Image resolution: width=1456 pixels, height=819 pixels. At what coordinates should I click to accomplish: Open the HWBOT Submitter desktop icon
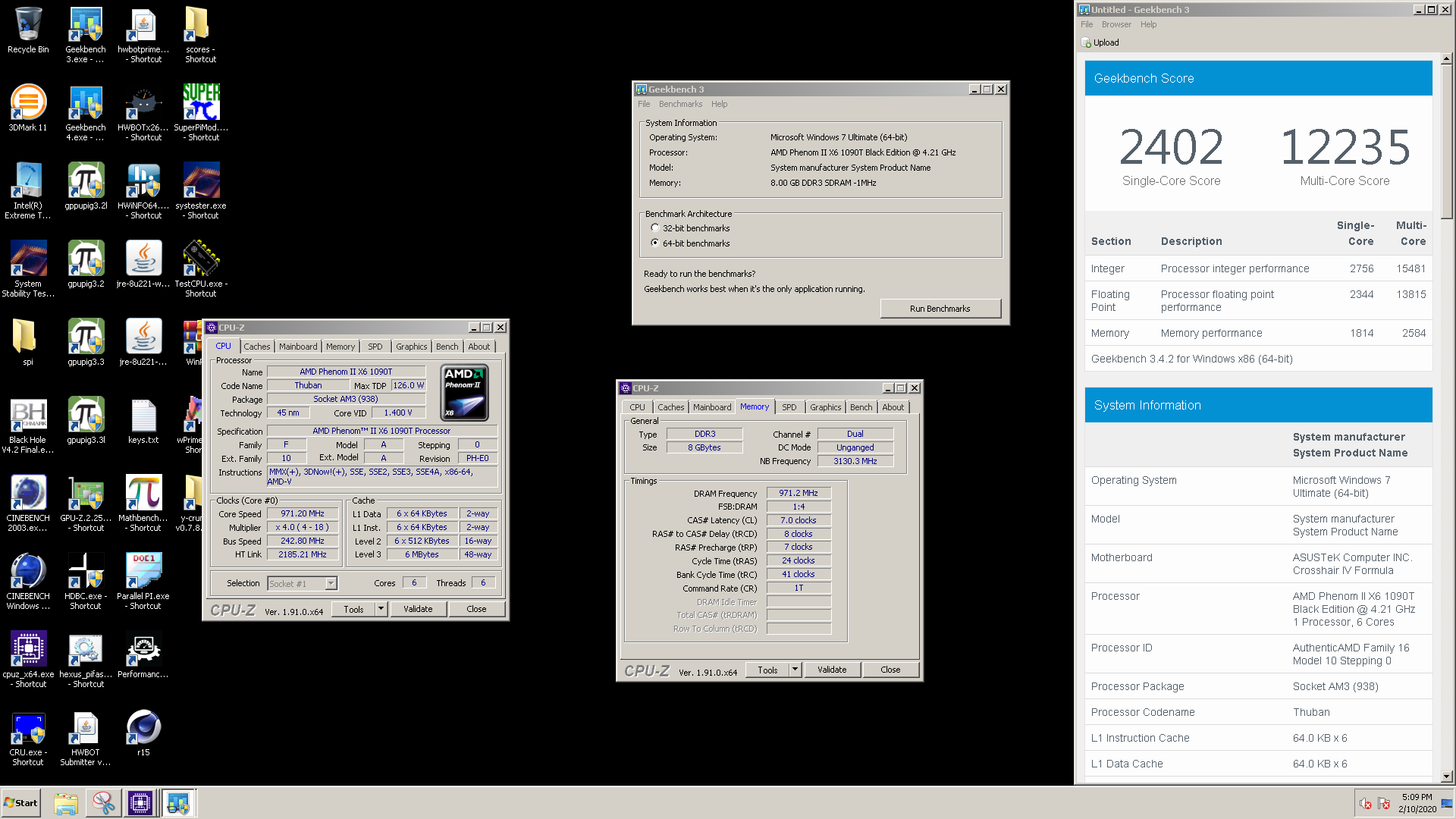pos(86,738)
